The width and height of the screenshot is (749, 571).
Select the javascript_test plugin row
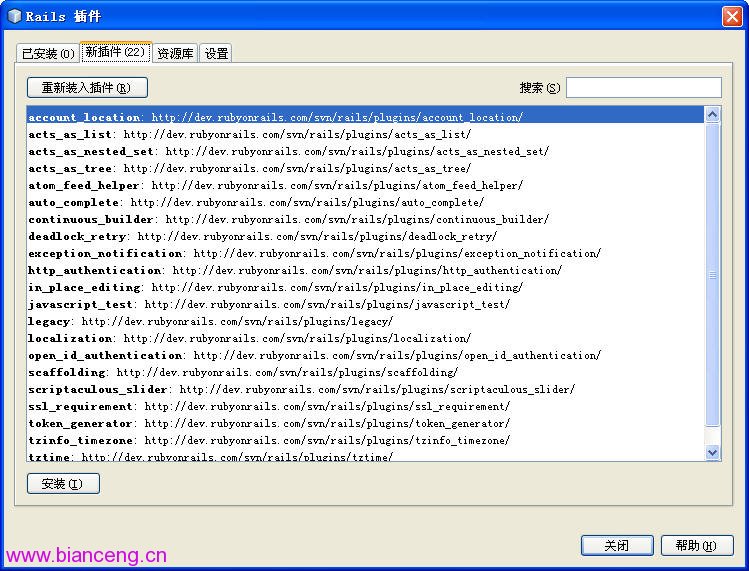click(365, 304)
